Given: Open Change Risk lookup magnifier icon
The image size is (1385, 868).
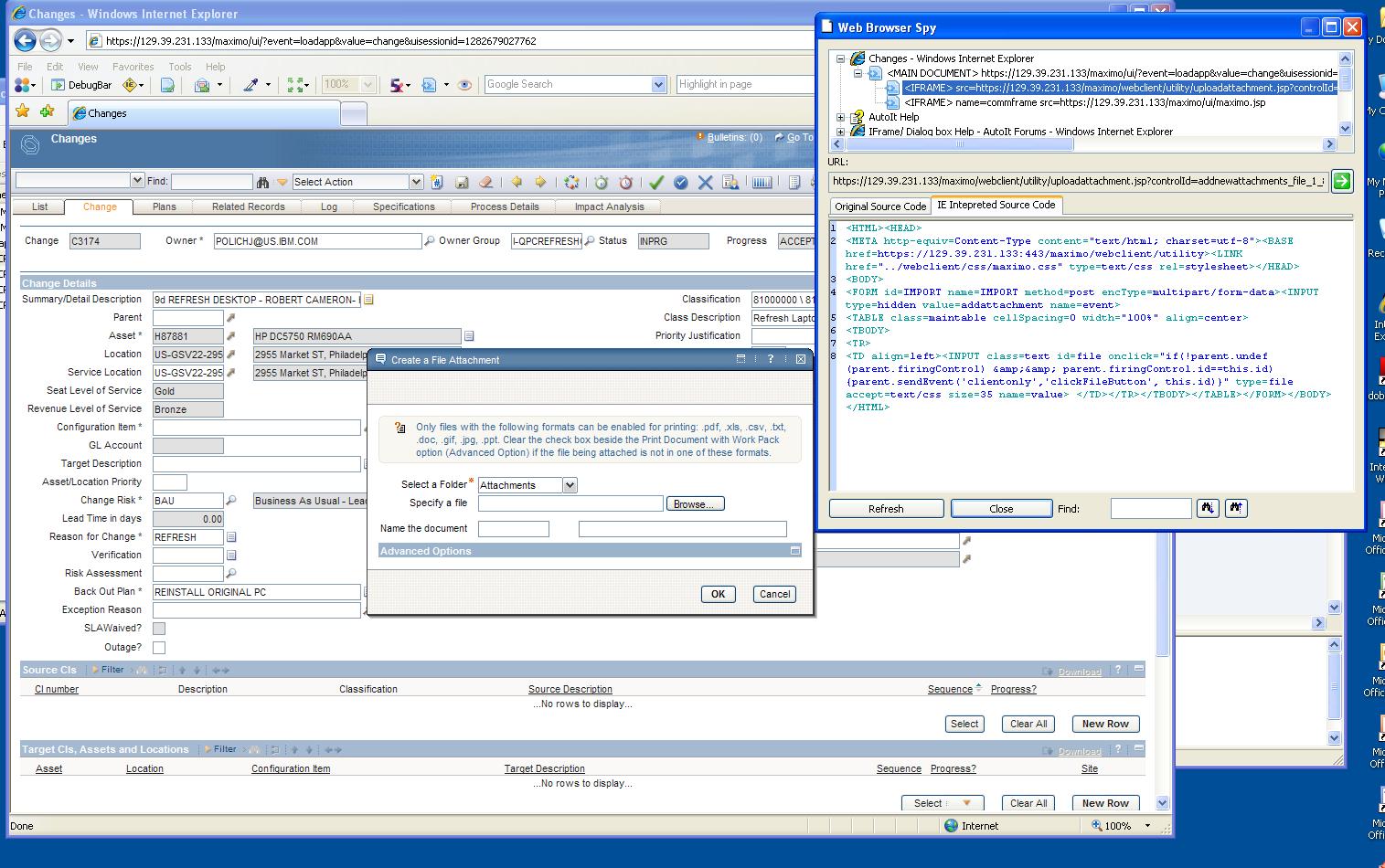Looking at the screenshot, I should pos(231,501).
